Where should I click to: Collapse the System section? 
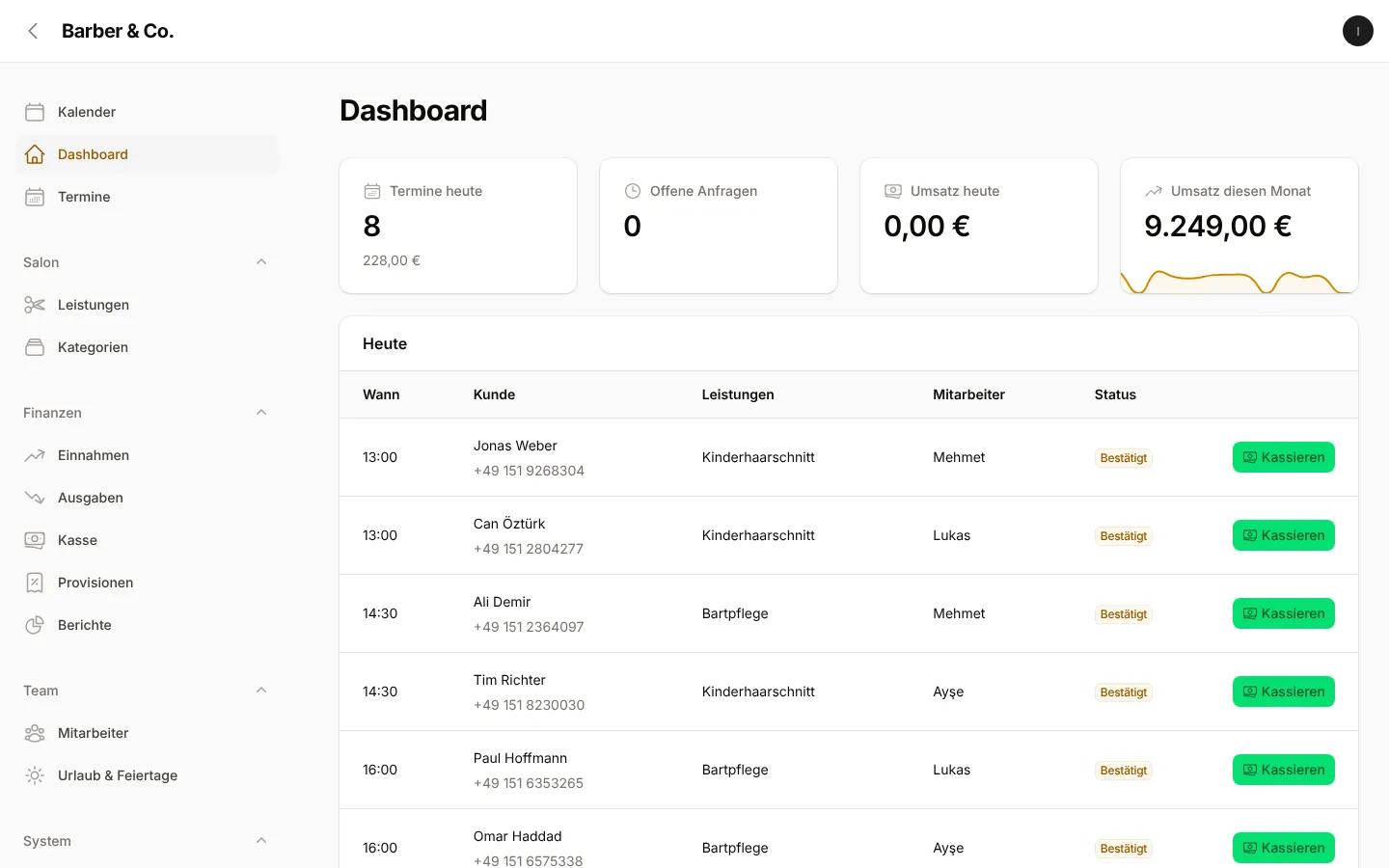point(261,841)
